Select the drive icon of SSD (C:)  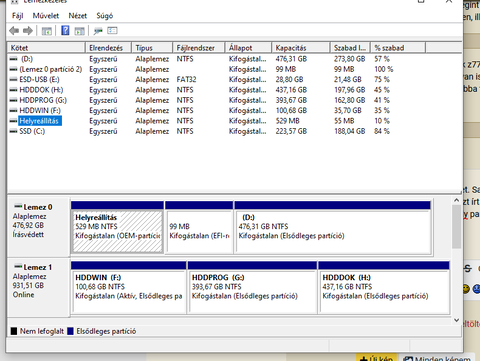(13, 131)
